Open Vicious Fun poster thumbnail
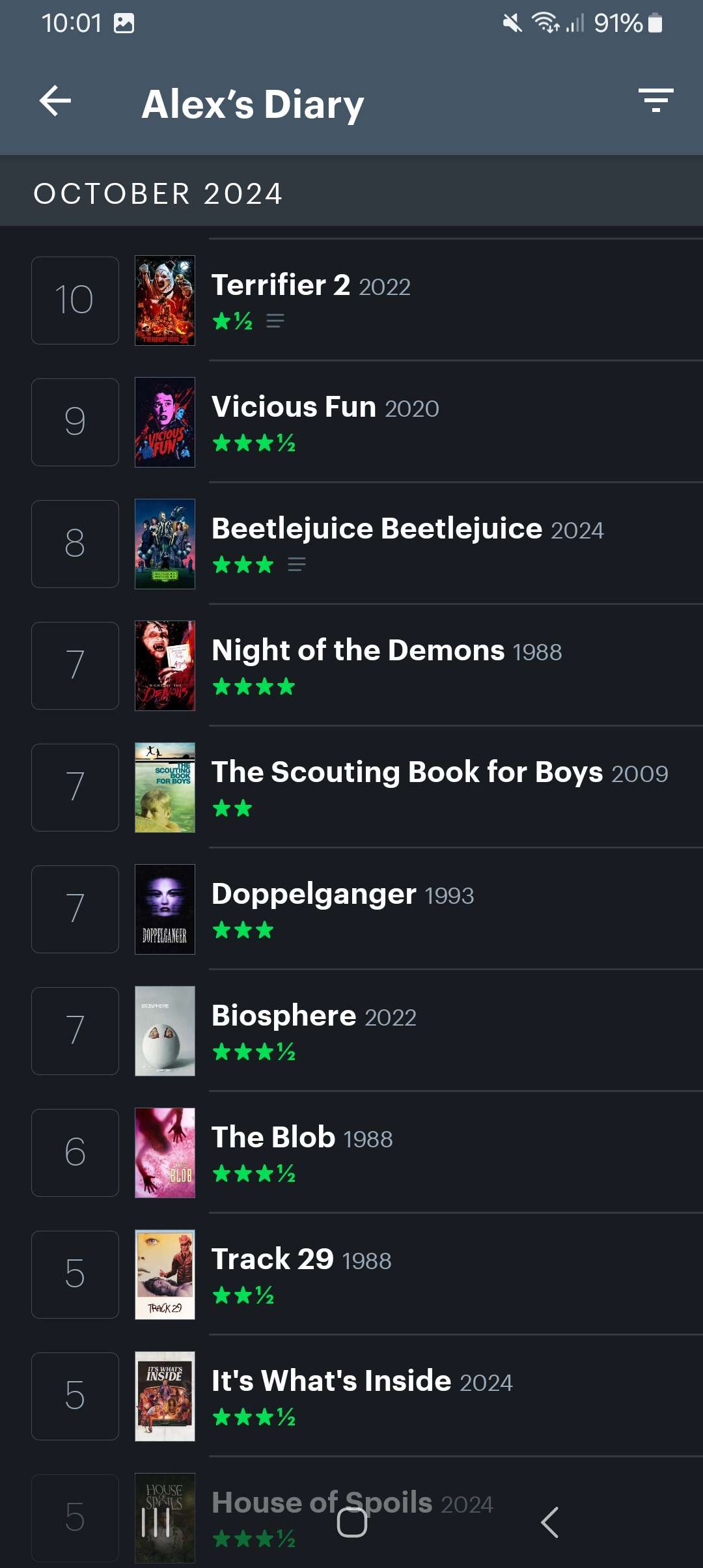 [165, 422]
